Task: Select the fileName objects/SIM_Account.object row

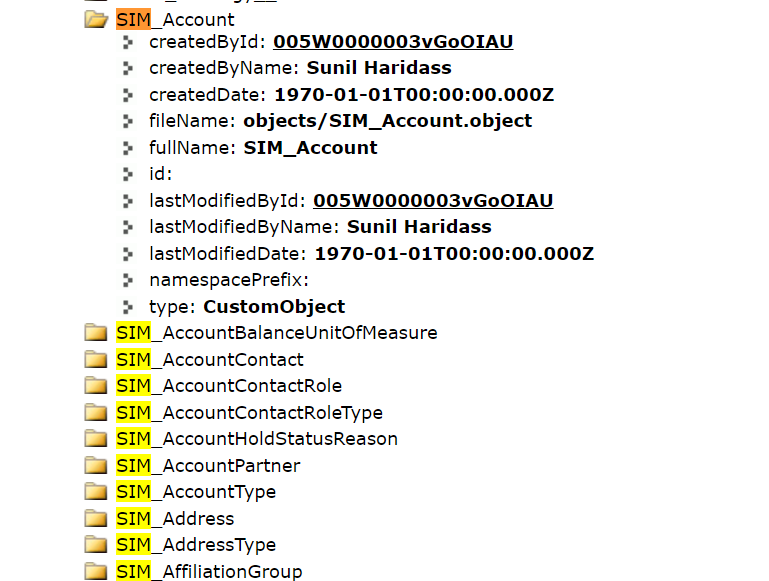Action: pos(340,121)
